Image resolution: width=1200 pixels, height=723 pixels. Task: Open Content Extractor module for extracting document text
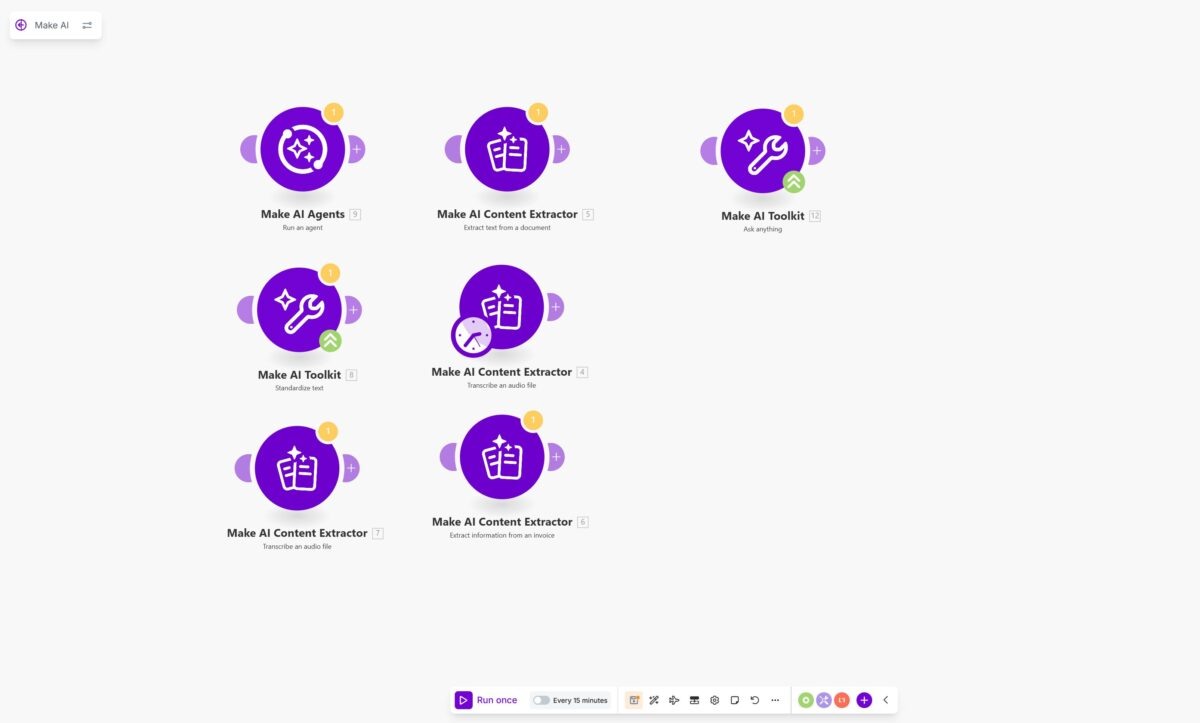[x=507, y=150]
